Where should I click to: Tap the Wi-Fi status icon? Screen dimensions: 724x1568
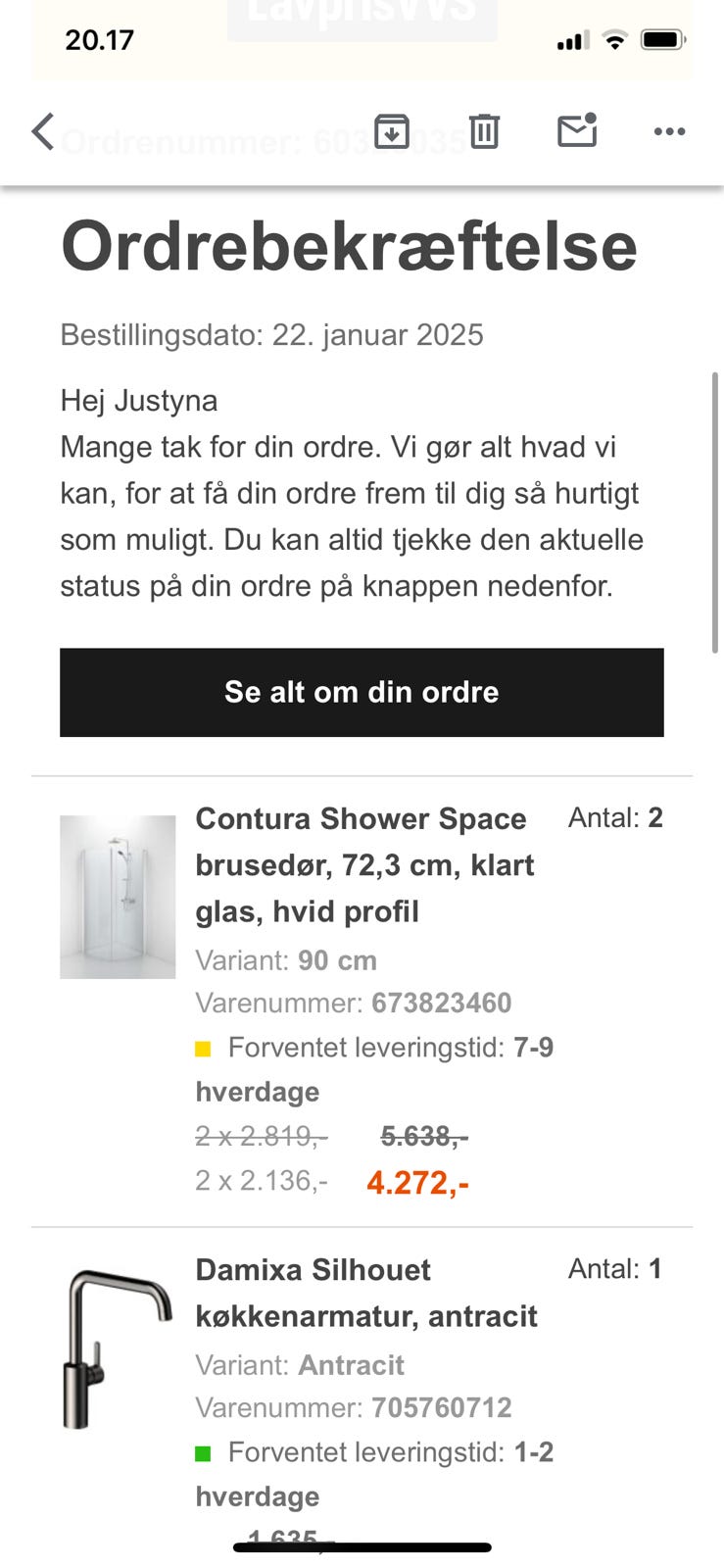pos(614,40)
